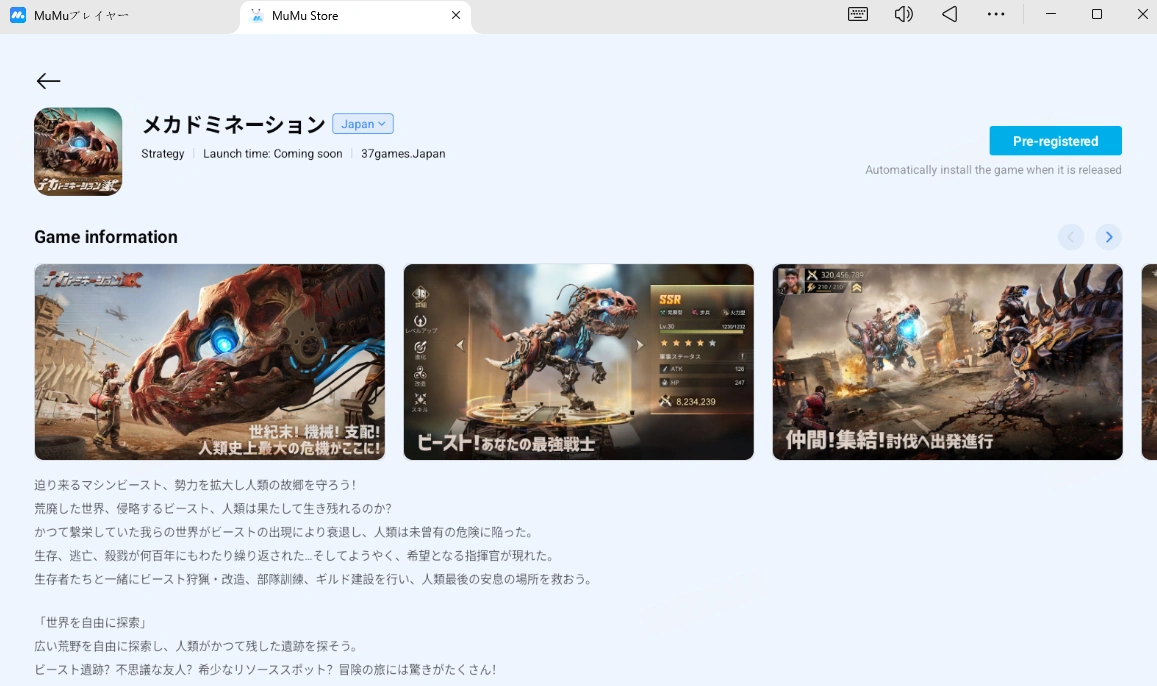Click the Launch time: Coming soon text
The height and width of the screenshot is (686, 1157).
coord(272,153)
